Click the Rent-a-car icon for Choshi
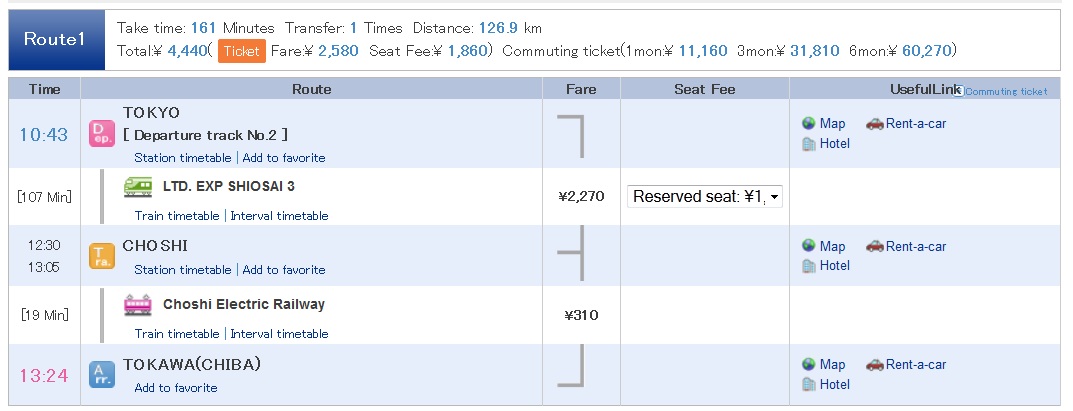 pyautogui.click(x=875, y=246)
